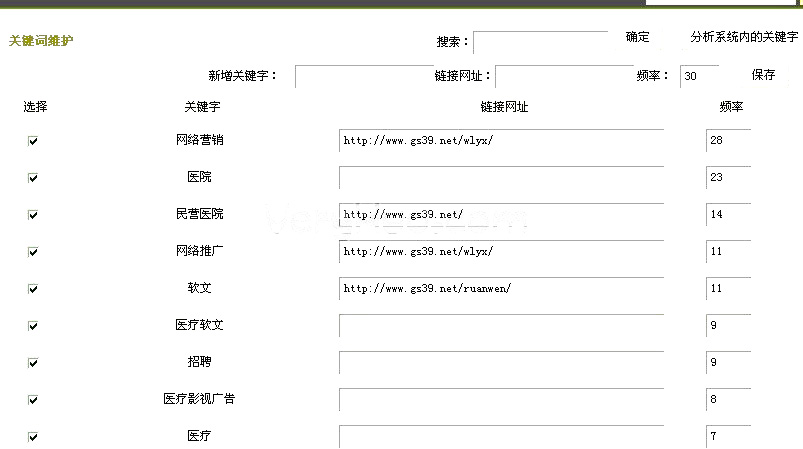Focus the 搜索 search input field
This screenshot has height=449, width=803.
click(x=540, y=42)
